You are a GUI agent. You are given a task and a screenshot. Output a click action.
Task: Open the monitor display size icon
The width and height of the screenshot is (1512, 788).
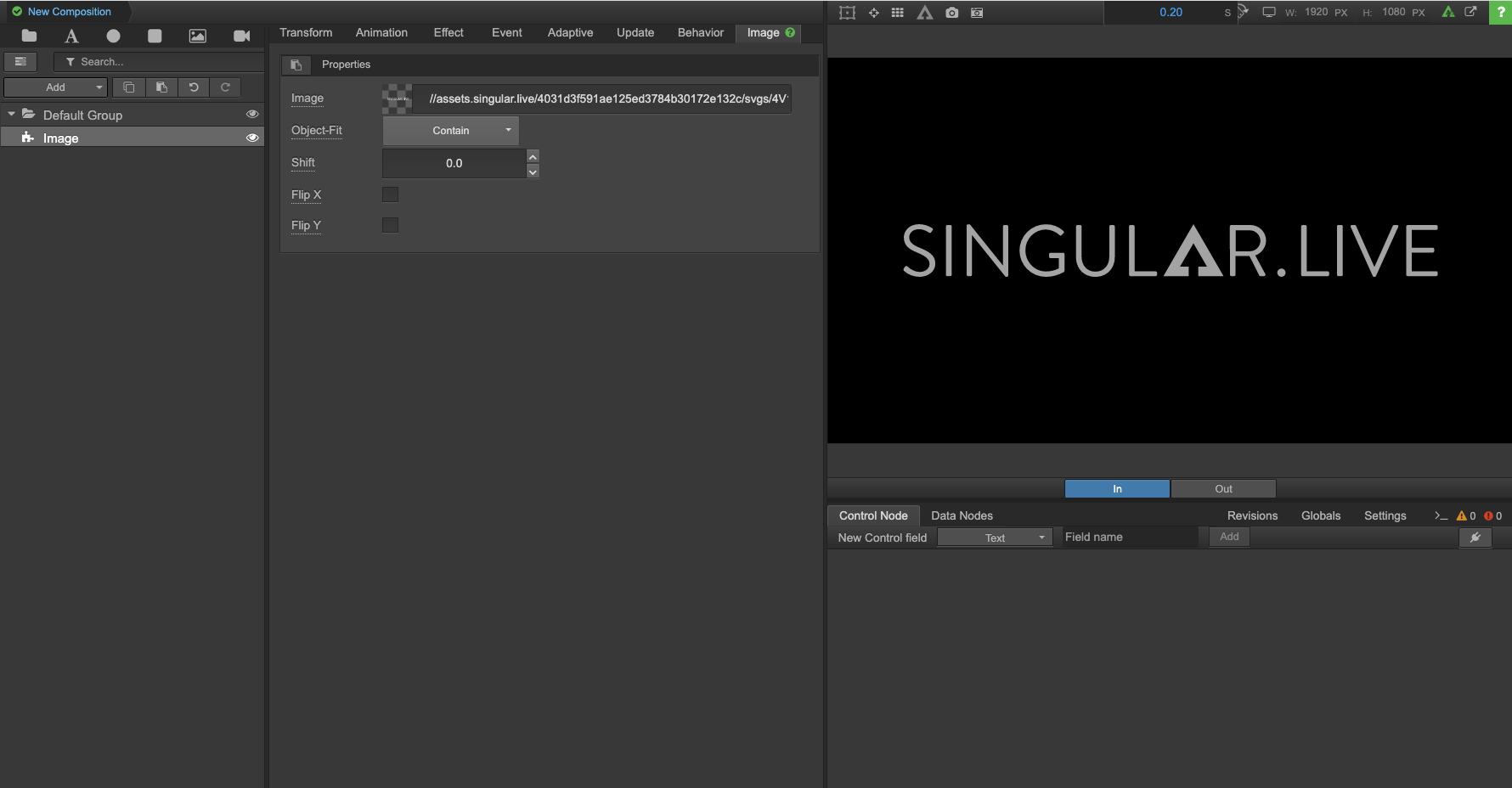[x=1269, y=13]
